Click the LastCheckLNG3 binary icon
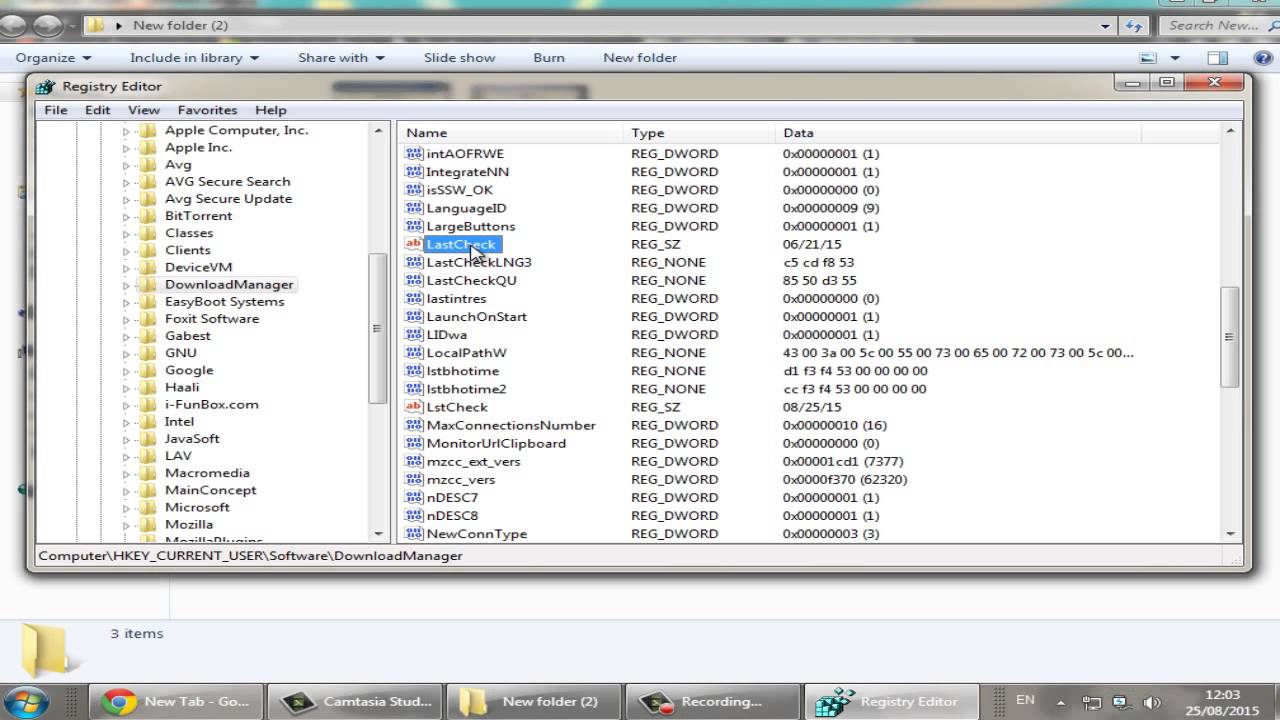Screen dimensions: 1280x720 (414, 262)
